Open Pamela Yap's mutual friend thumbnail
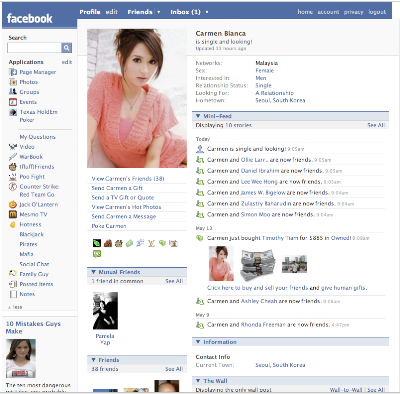 105,311
